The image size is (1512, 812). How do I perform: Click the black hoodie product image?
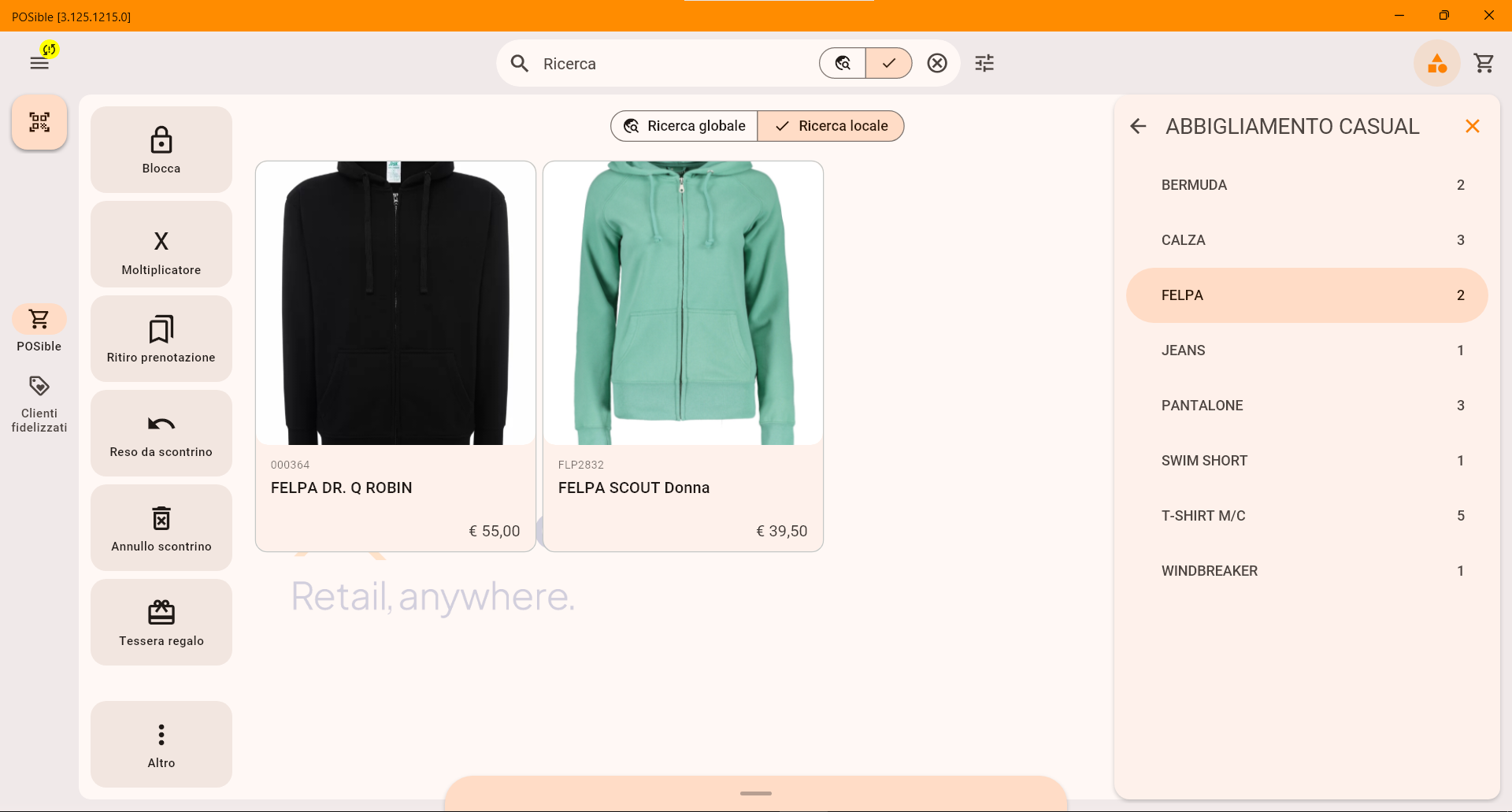pos(395,303)
